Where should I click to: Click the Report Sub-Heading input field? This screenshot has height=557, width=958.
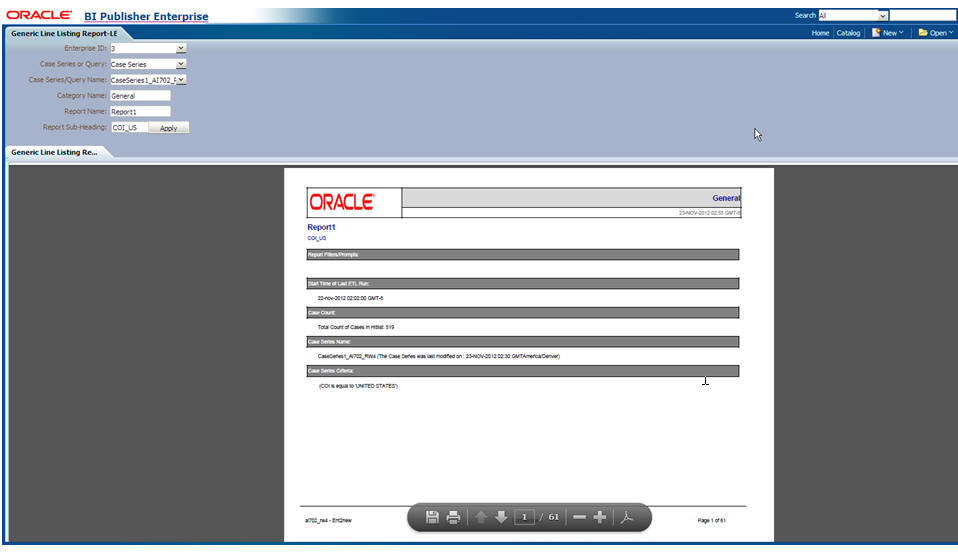tap(129, 128)
